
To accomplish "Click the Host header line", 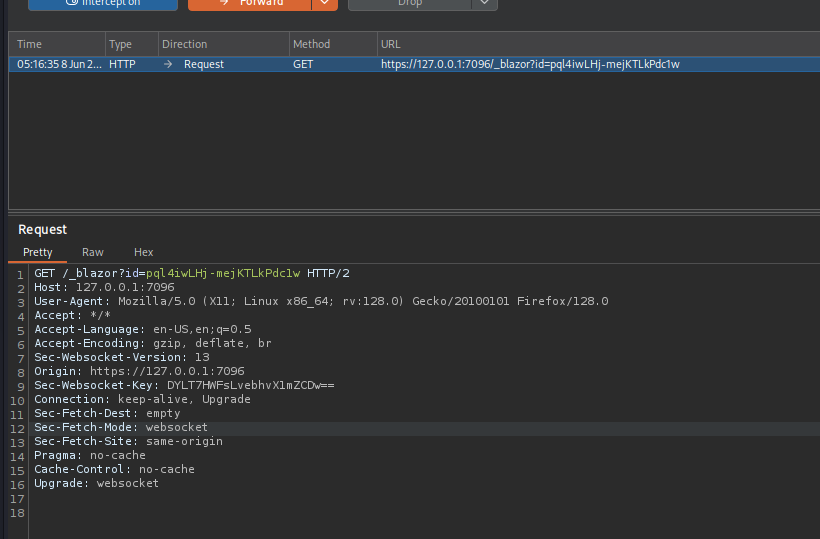I will coord(104,288).
